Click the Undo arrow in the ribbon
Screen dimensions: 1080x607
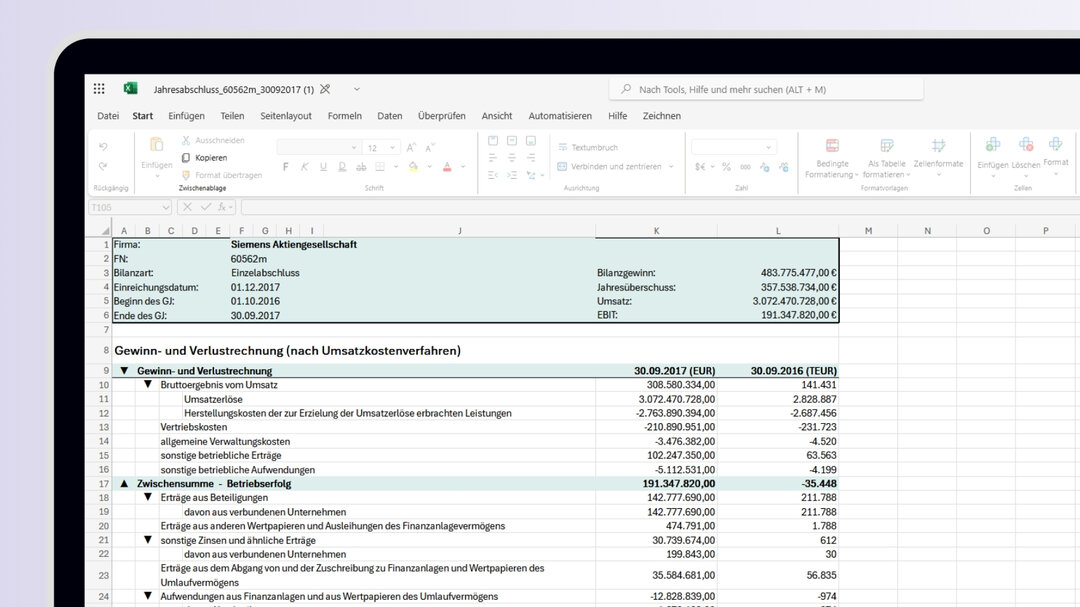click(x=103, y=147)
